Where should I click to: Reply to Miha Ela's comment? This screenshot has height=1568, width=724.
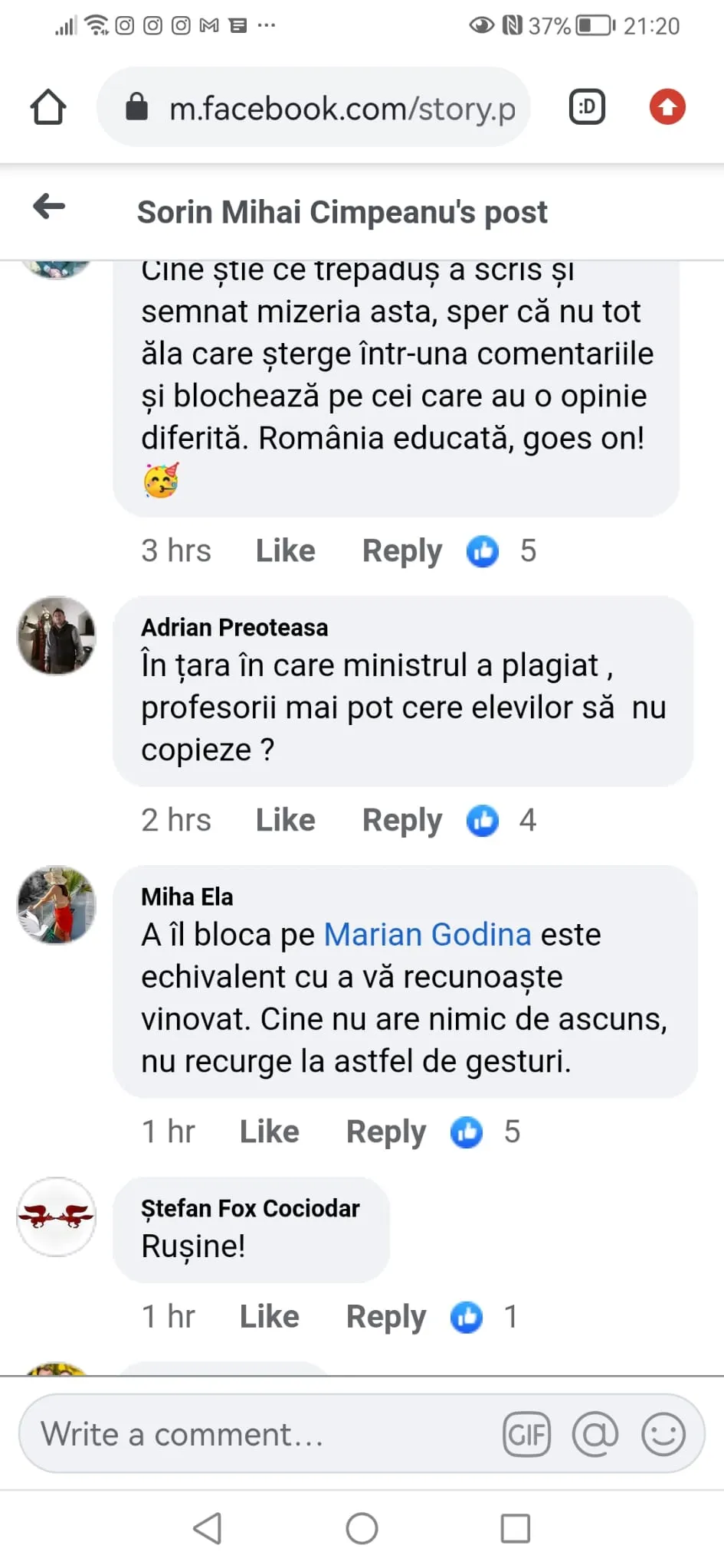[385, 1132]
